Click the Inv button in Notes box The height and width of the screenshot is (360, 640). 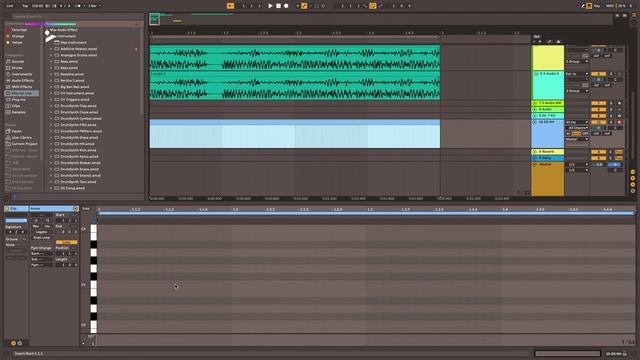(x=47, y=226)
